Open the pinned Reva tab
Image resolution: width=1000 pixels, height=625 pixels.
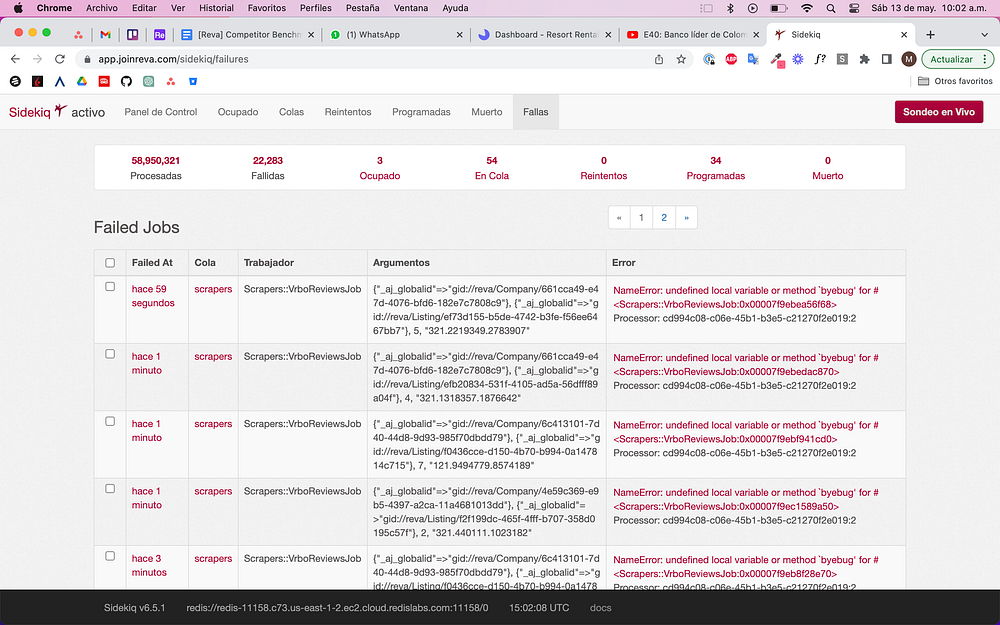[159, 35]
